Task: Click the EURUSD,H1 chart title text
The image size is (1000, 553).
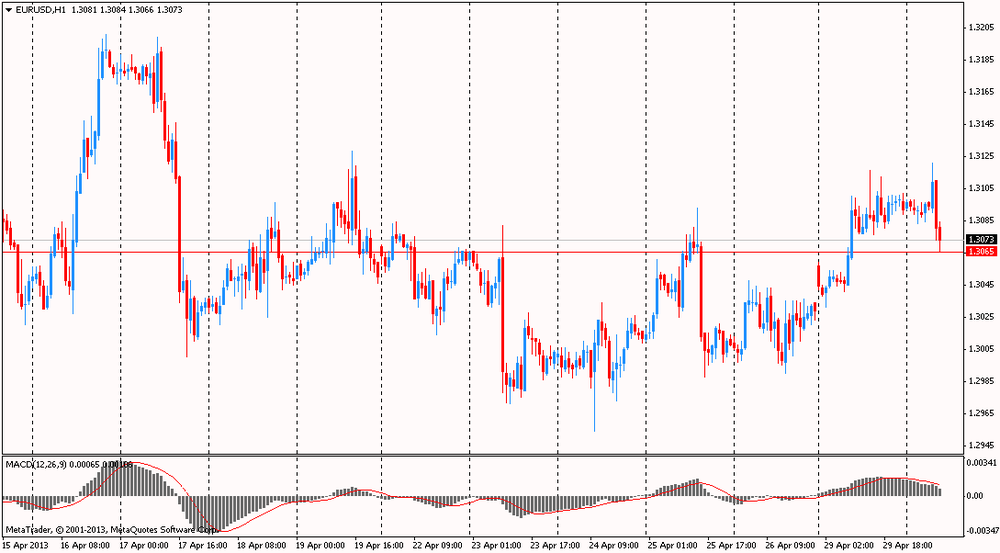Action: (x=40, y=10)
